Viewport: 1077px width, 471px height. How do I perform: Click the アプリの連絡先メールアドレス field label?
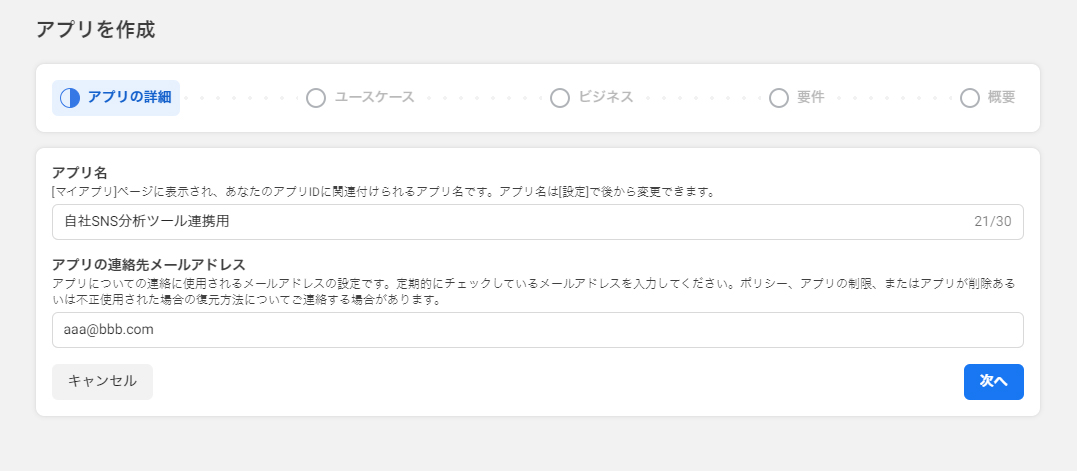tap(149, 264)
